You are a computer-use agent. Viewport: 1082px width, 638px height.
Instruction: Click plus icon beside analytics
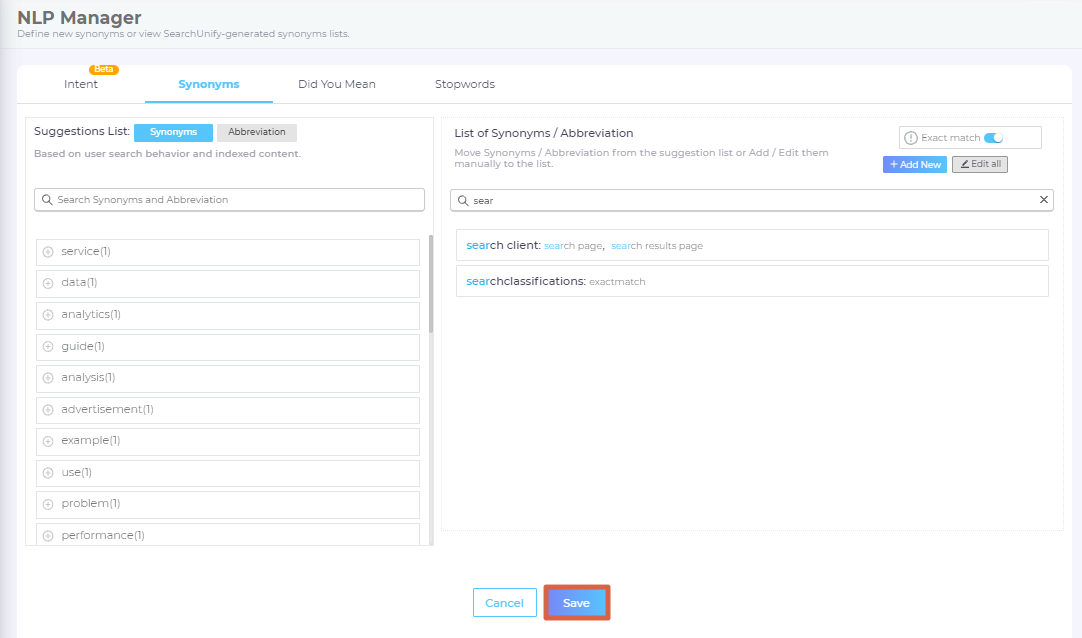pos(48,315)
